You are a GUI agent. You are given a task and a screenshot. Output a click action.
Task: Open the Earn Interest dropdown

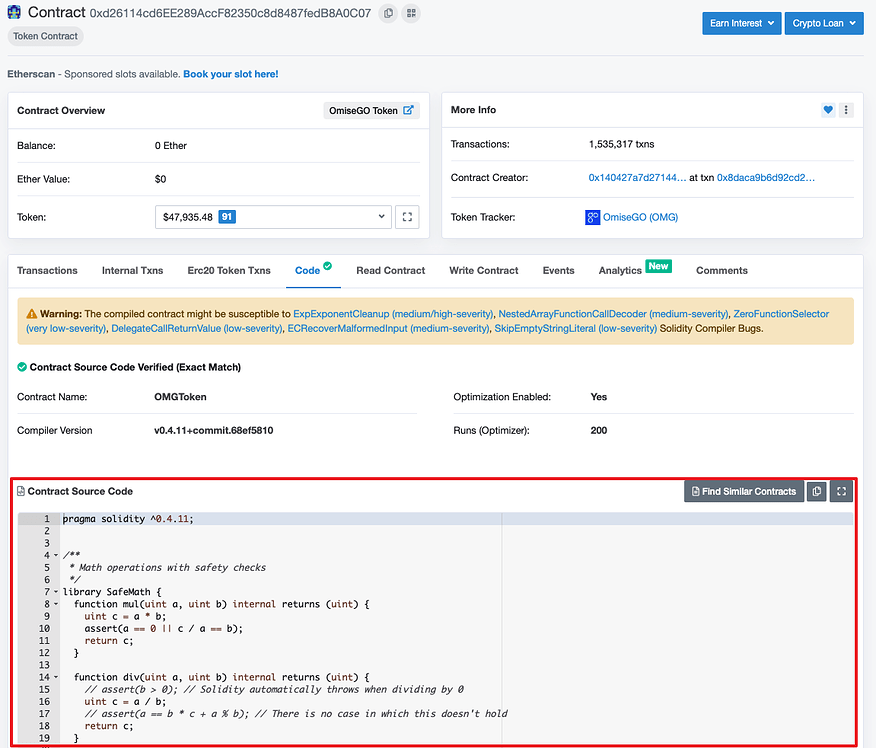[x=741, y=22]
